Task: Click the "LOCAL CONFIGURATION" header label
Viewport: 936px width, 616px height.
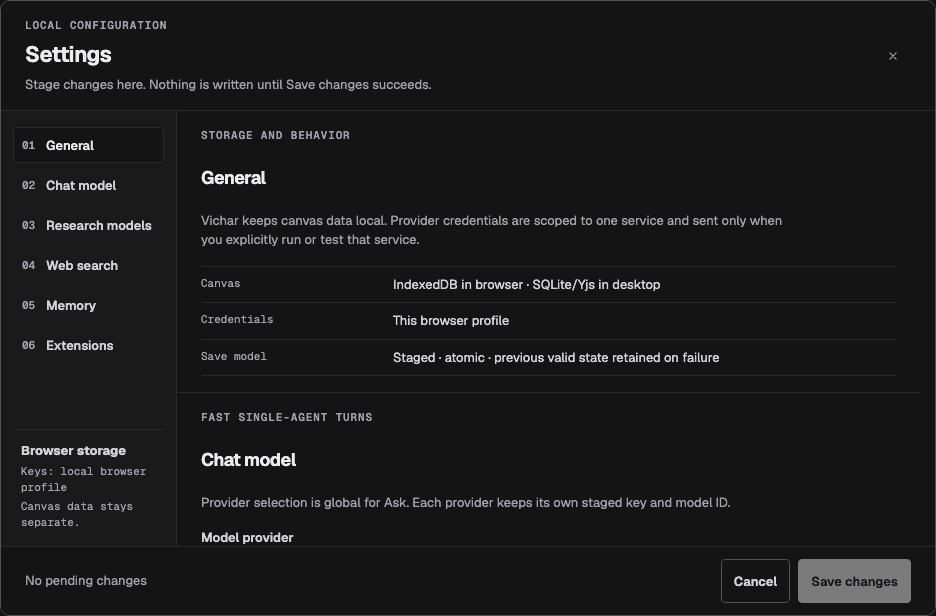Action: click(x=96, y=25)
